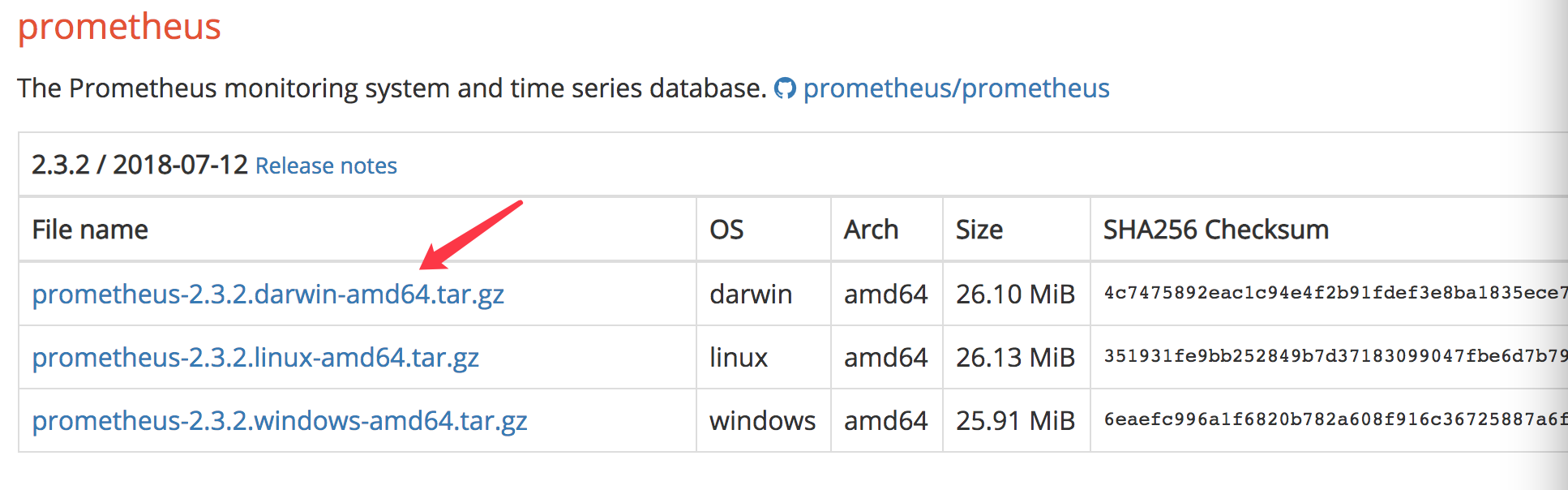Image resolution: width=1568 pixels, height=490 pixels.
Task: Click the SHA256 Checksum column header
Action: 1216,230
